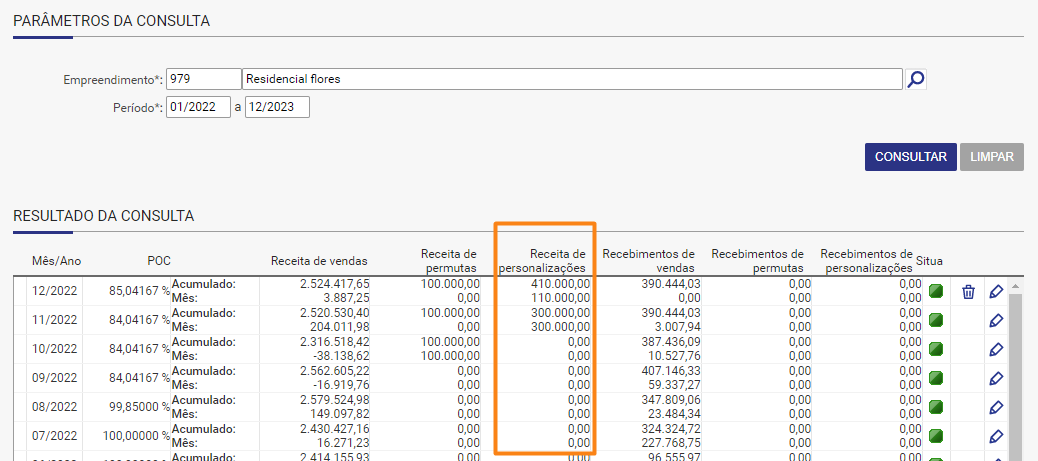The width and height of the screenshot is (1038, 461).
Task: Click POC value 99,85000 %
Action: coord(139,408)
